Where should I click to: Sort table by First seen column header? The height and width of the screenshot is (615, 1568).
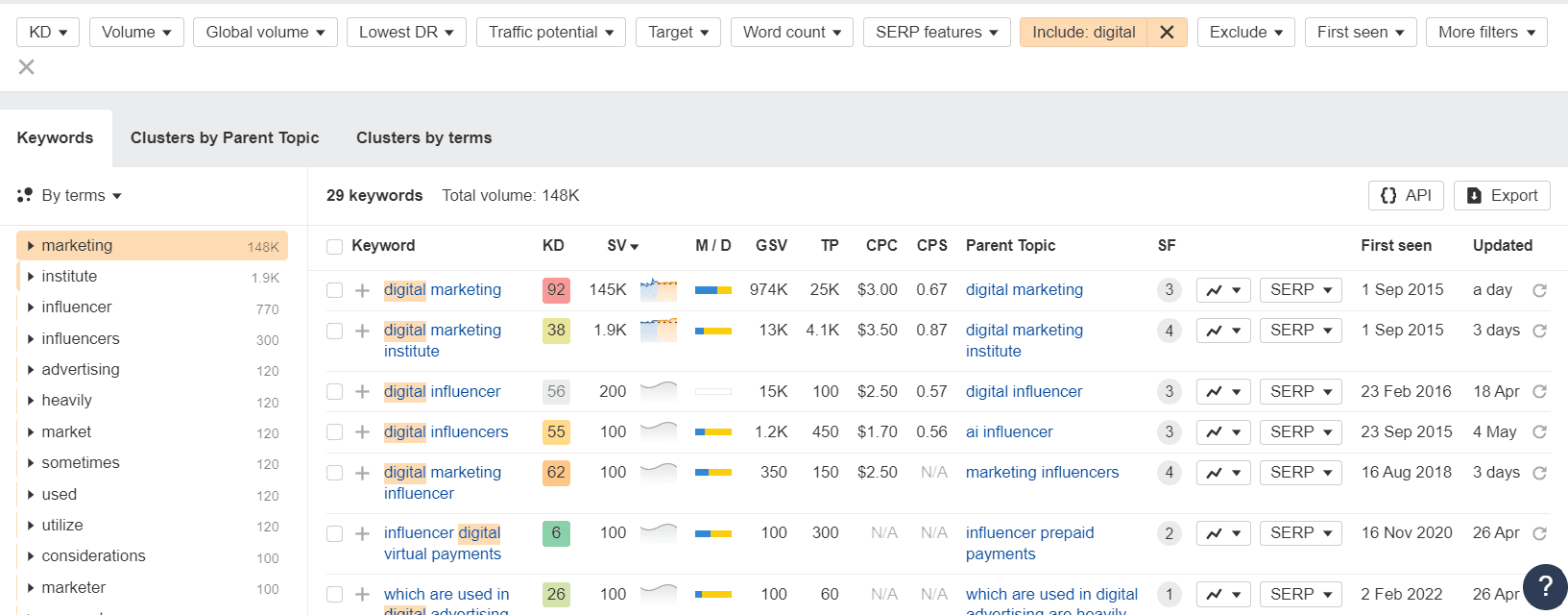click(x=1396, y=246)
